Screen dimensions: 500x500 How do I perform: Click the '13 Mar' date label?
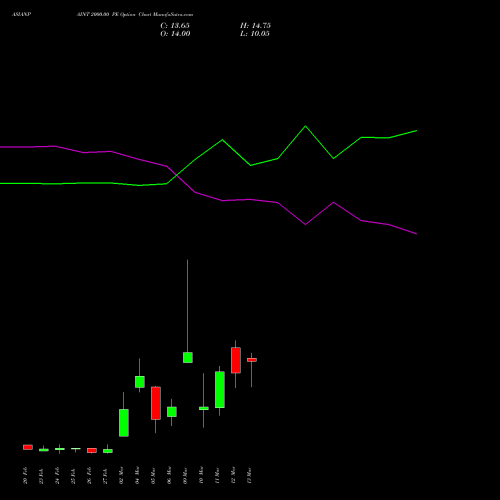(249, 475)
